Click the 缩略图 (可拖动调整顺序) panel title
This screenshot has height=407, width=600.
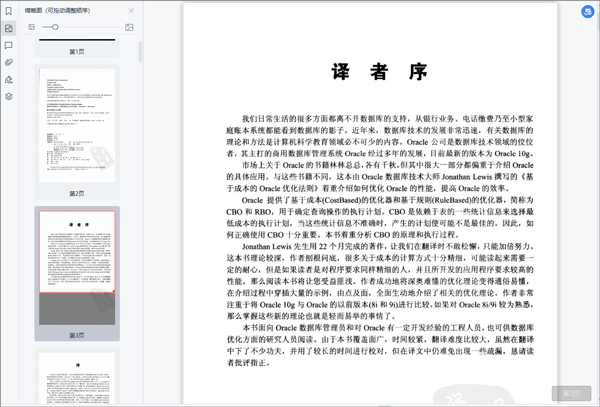tap(57, 11)
